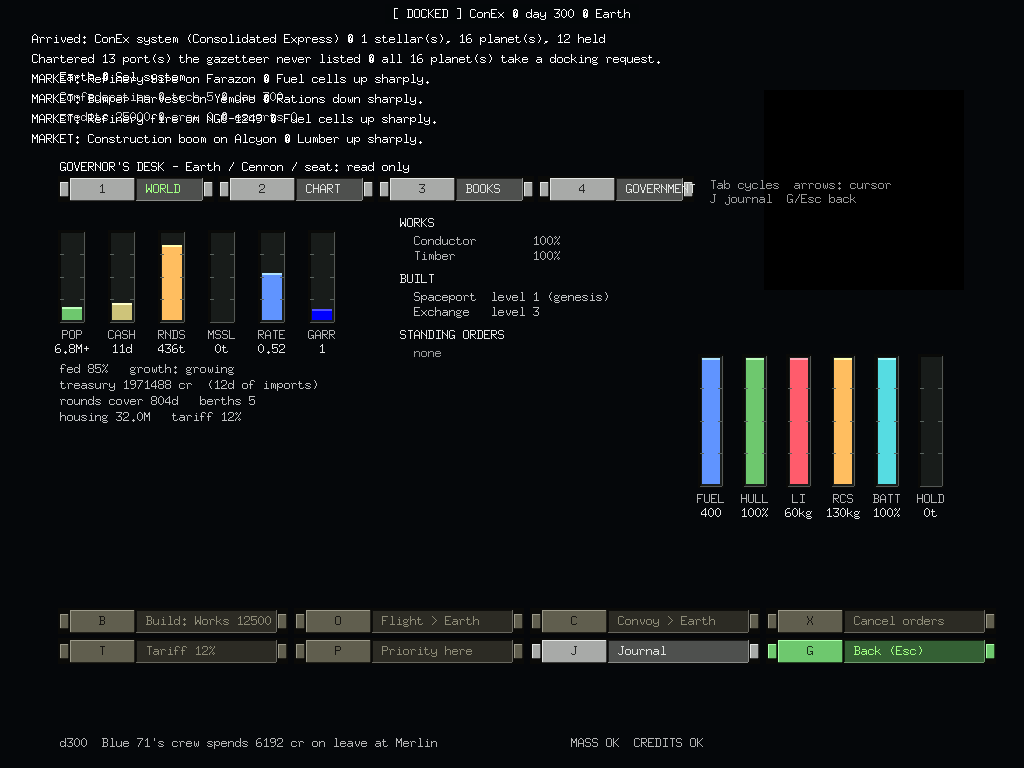Select the fed 85% readout
Image resolution: width=1024 pixels, height=768 pixels.
(x=84, y=369)
